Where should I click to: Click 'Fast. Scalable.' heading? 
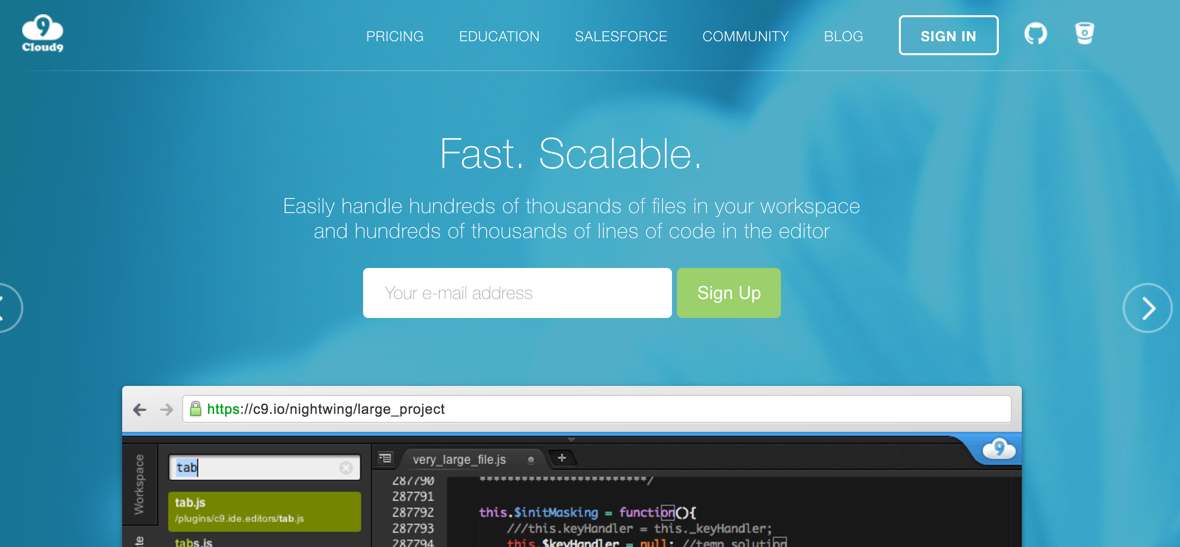[x=571, y=154]
